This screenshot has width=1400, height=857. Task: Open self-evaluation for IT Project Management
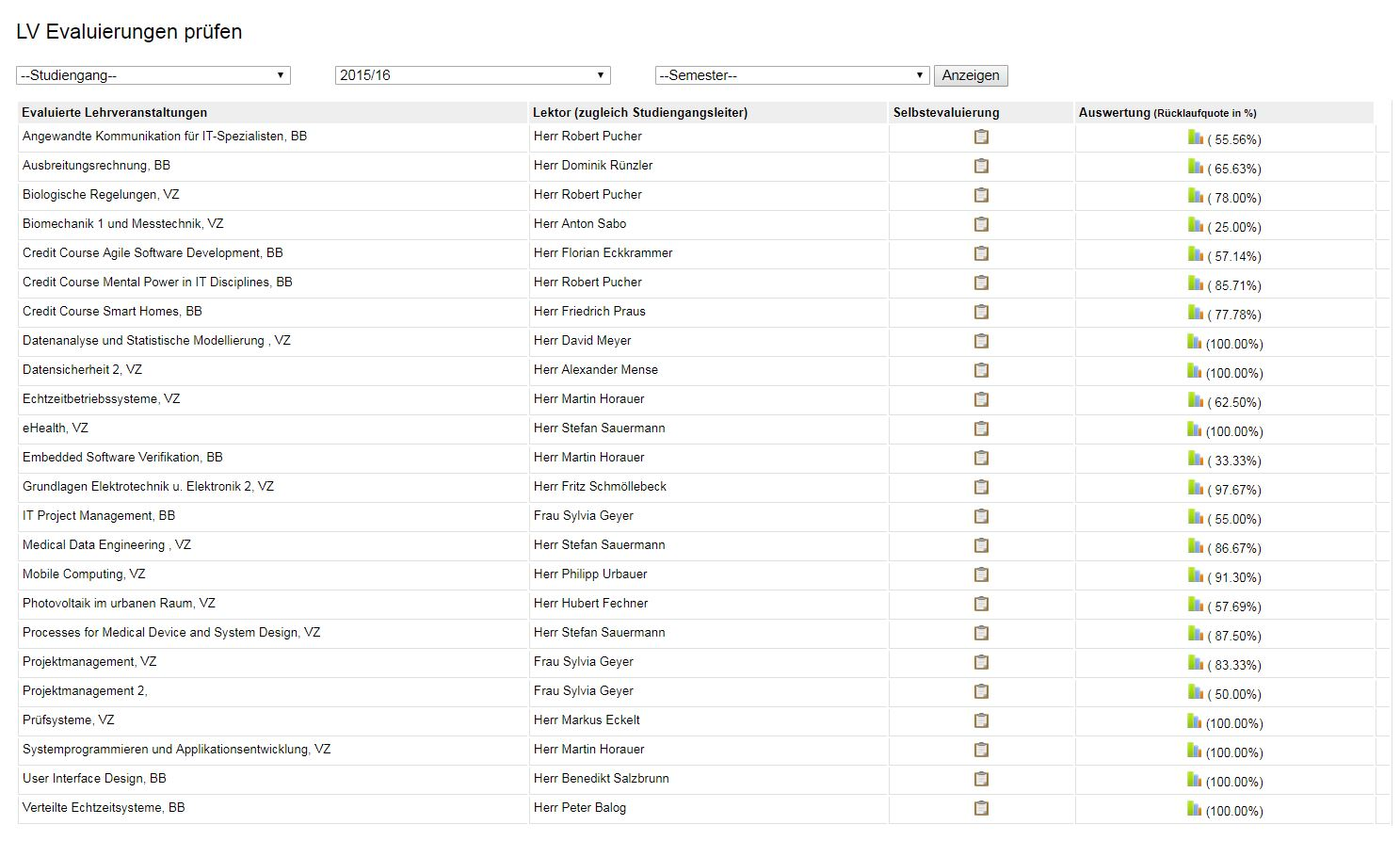click(x=981, y=516)
